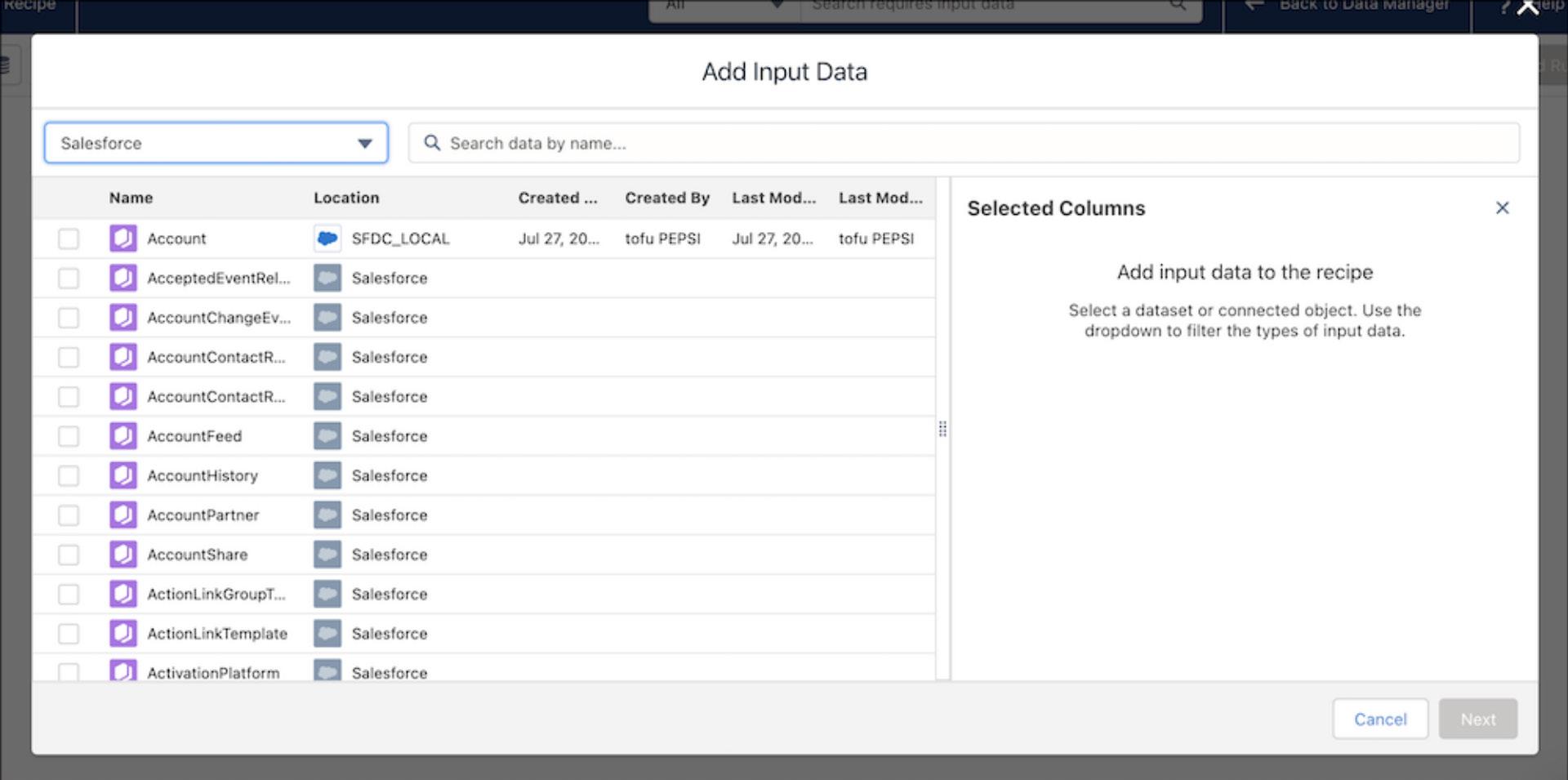Check the AccountHistory checkbox
This screenshot has height=780, width=1568.
tap(69, 475)
